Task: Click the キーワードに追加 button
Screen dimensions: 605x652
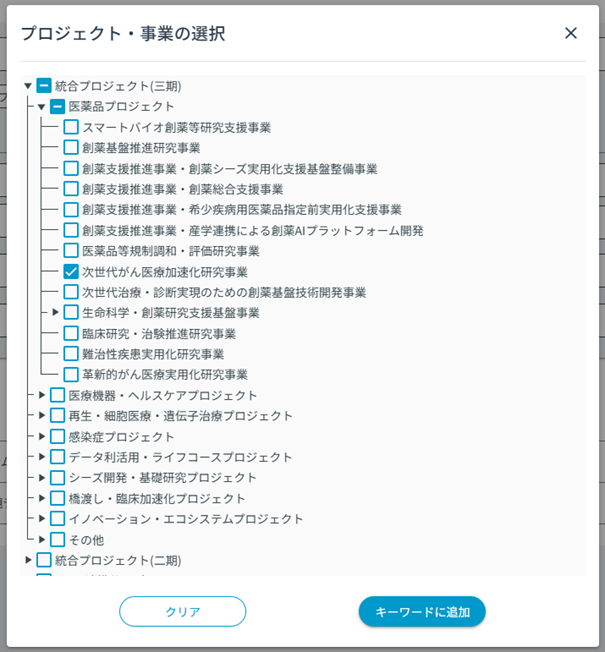Action: point(422,612)
